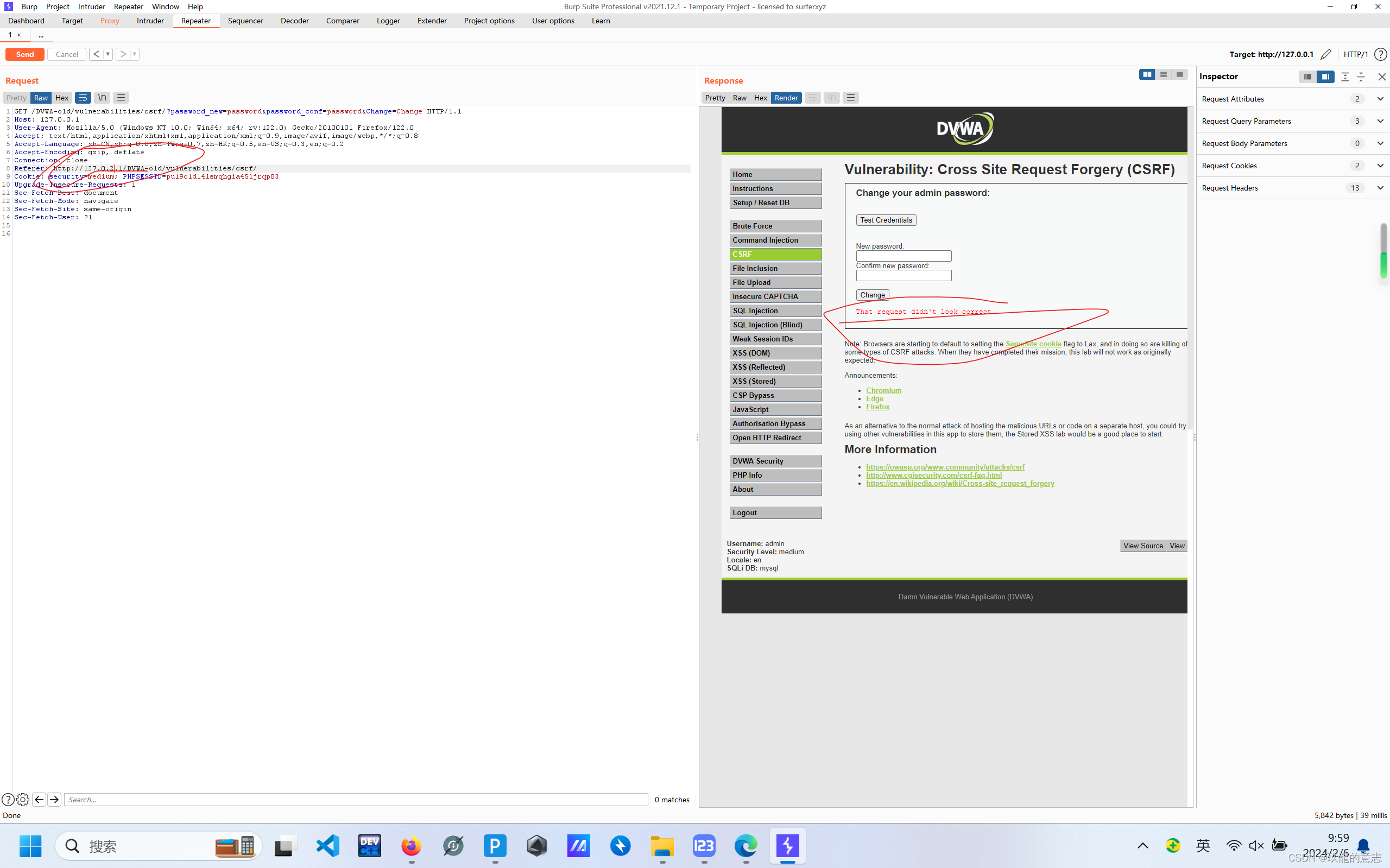The image size is (1390, 868).
Task: Open the Project menu
Action: point(58,7)
